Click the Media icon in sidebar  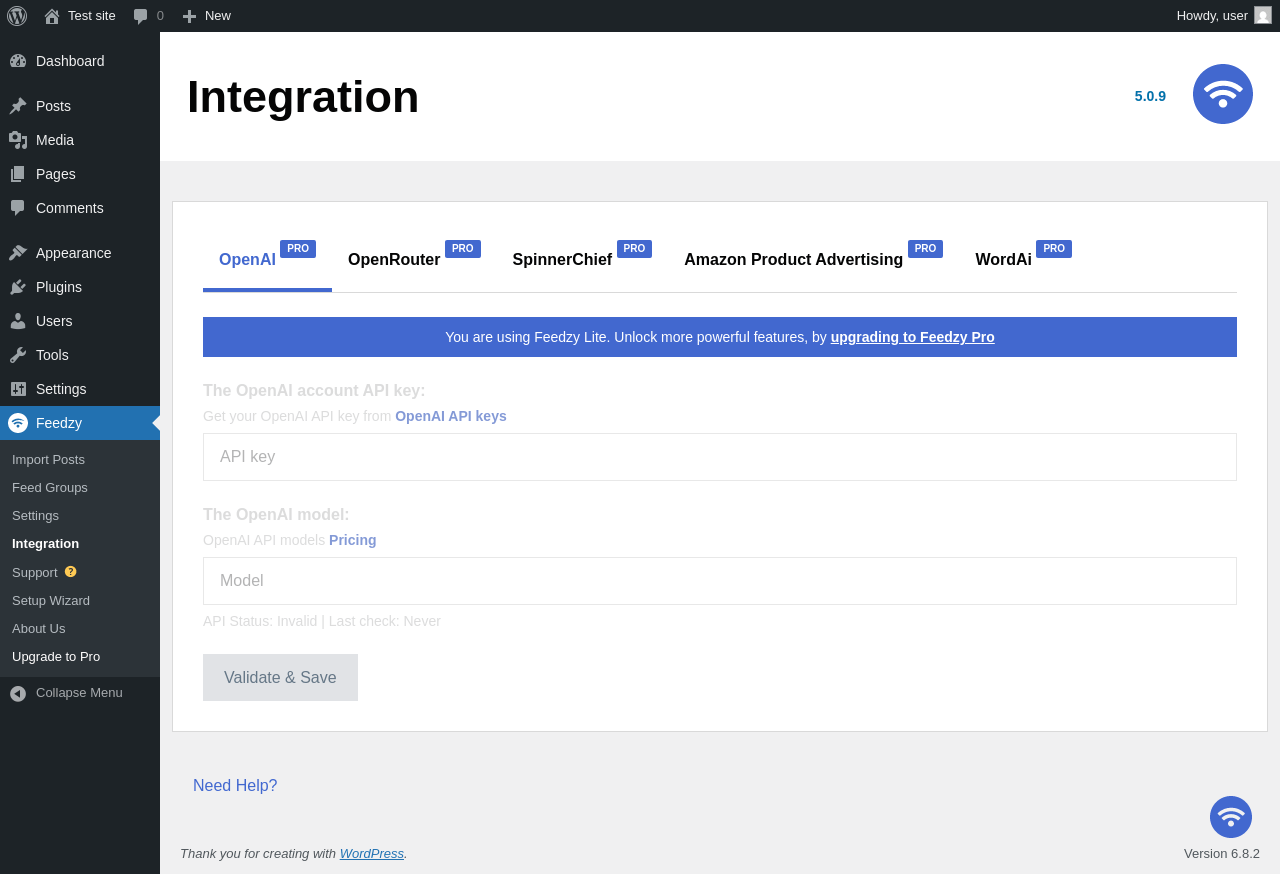pyautogui.click(x=18, y=140)
